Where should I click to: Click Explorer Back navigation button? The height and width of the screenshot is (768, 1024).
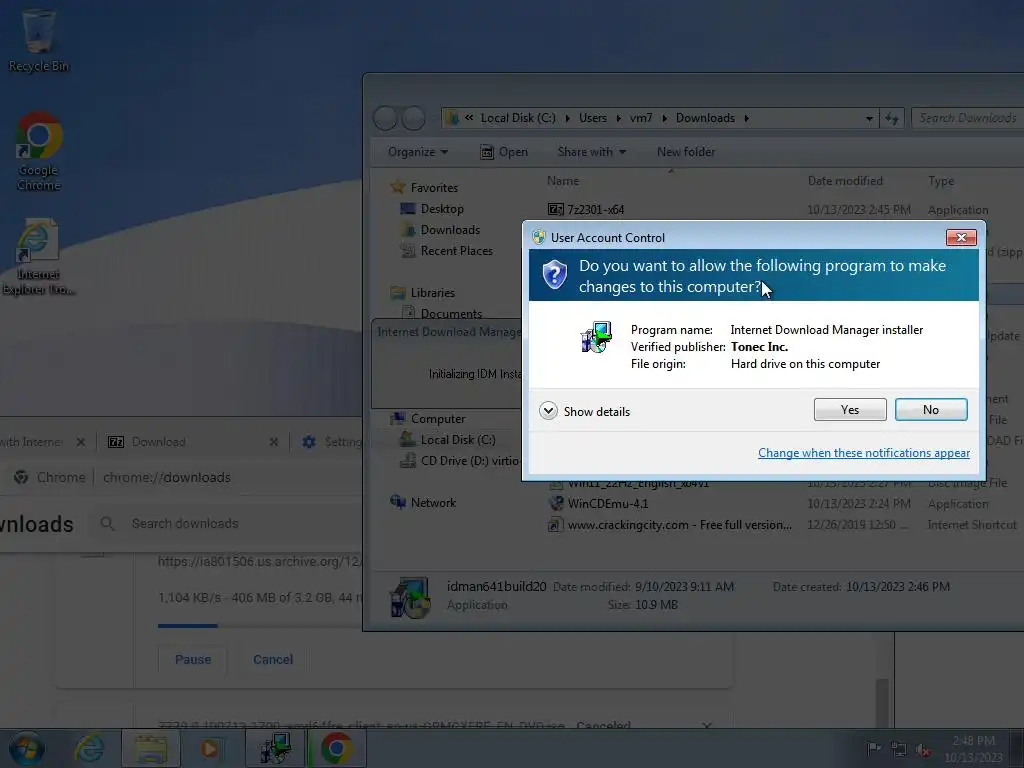[385, 118]
